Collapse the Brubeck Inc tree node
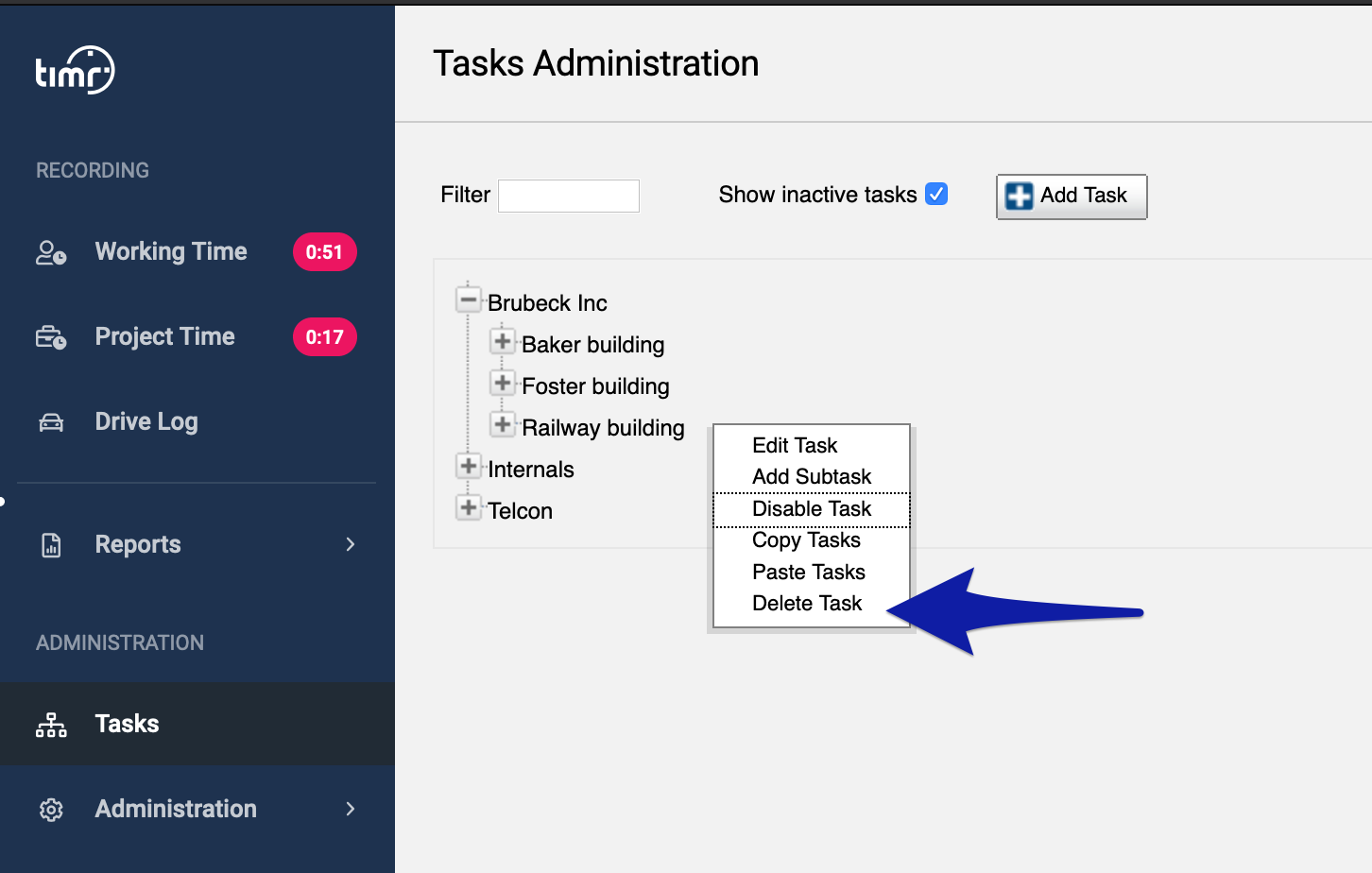 pyautogui.click(x=468, y=300)
